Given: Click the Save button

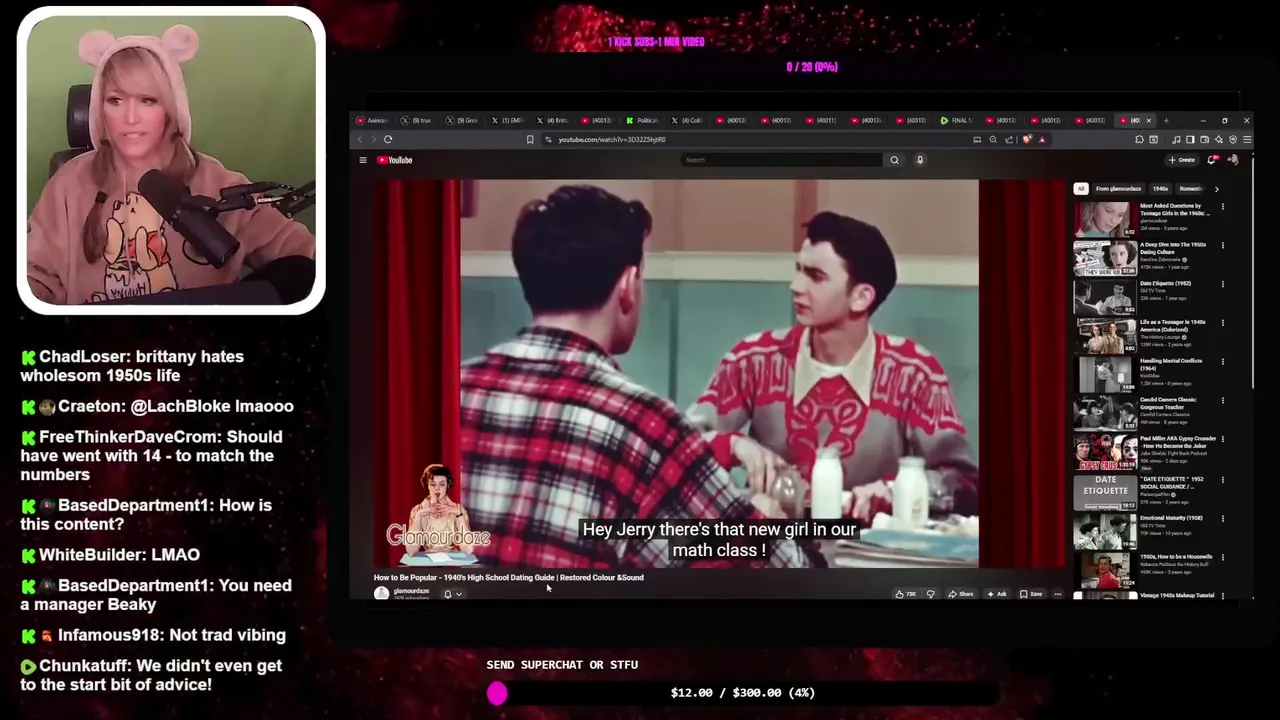Looking at the screenshot, I should click(x=1031, y=594).
